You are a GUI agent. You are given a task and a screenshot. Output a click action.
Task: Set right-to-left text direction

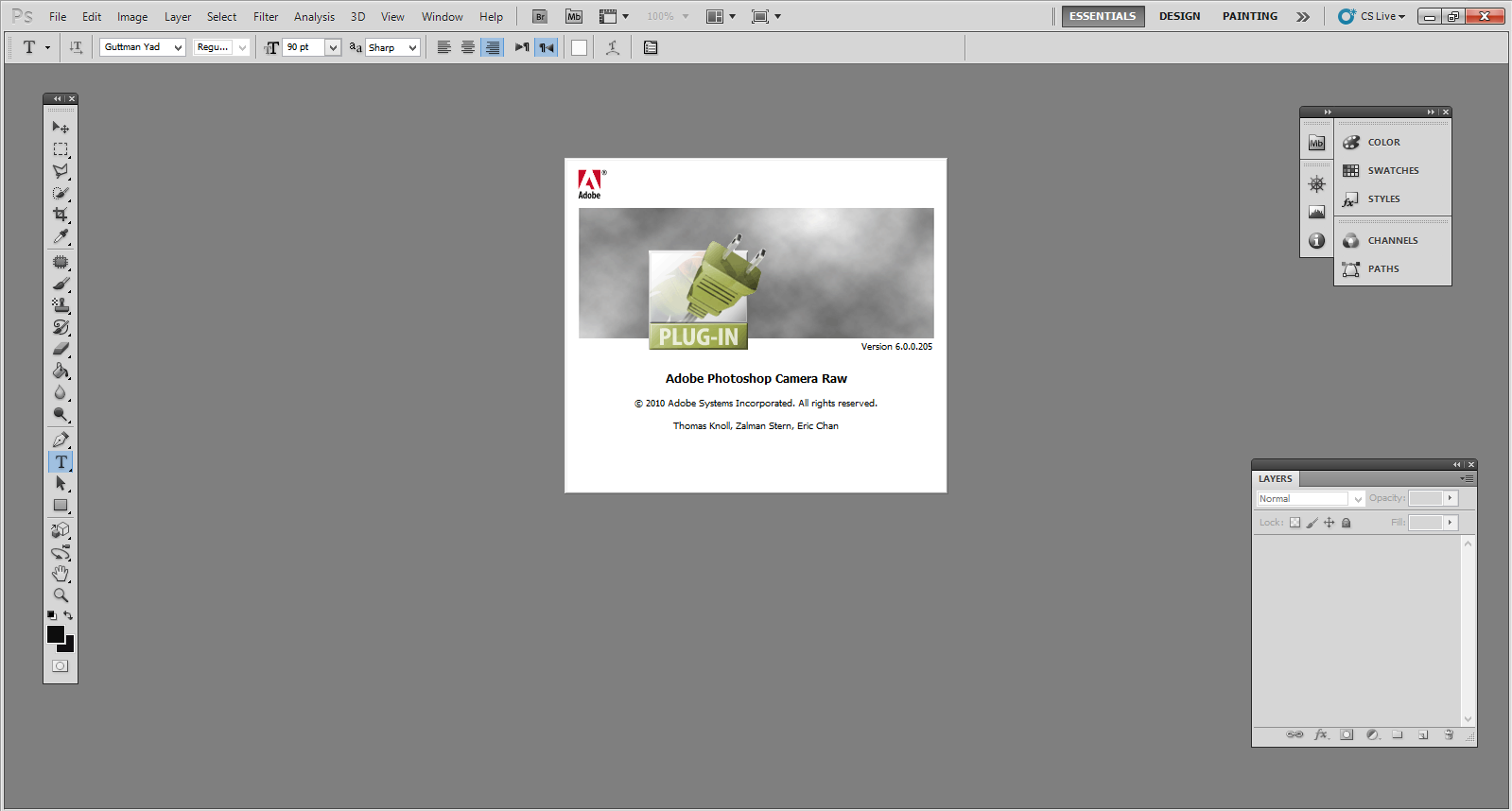click(546, 47)
